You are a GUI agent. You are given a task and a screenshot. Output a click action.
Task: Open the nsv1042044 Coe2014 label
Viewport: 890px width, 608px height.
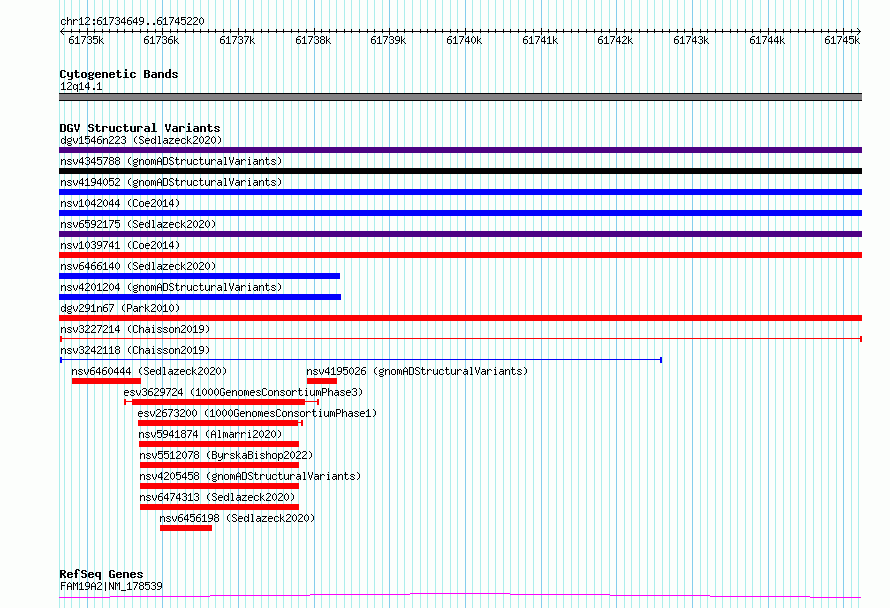(x=120, y=203)
